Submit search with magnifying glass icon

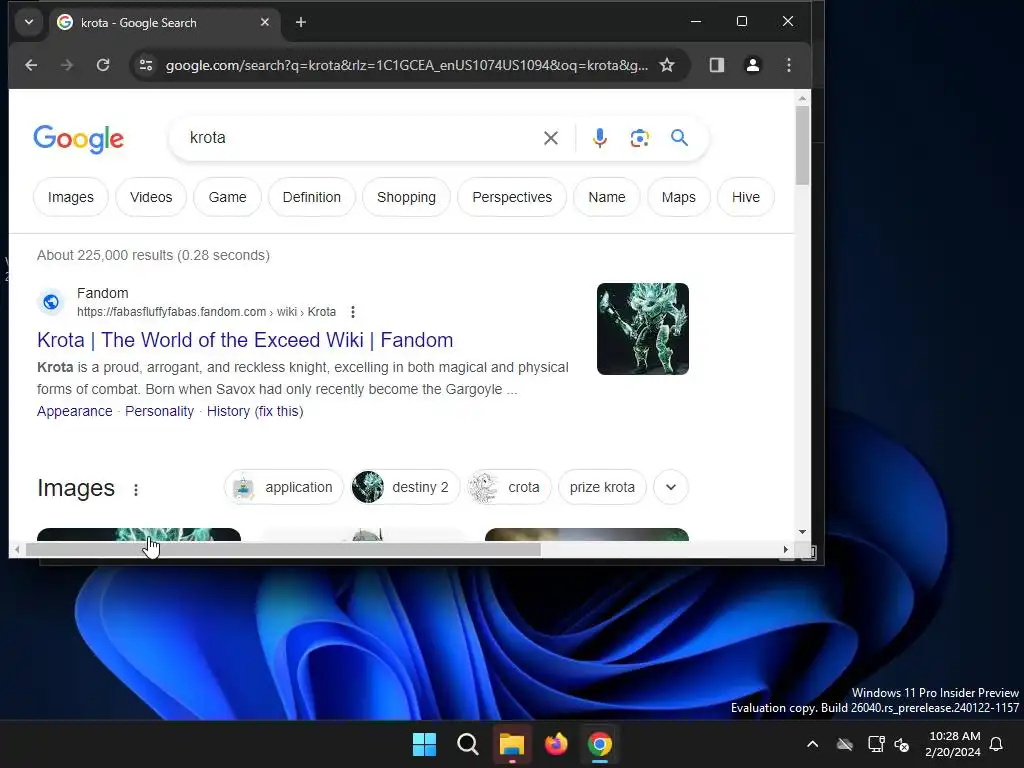coord(679,138)
